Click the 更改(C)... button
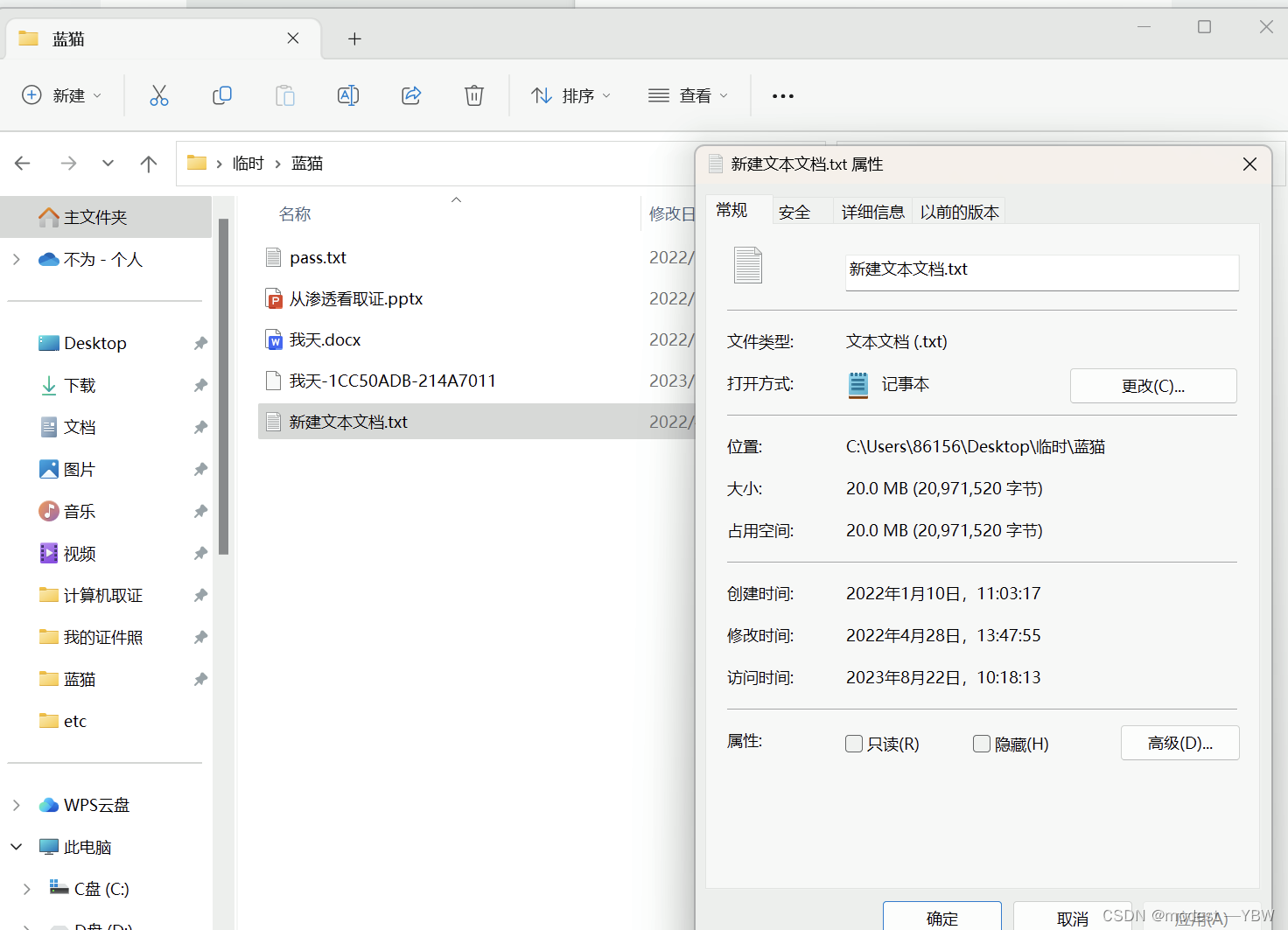 pyautogui.click(x=1153, y=386)
